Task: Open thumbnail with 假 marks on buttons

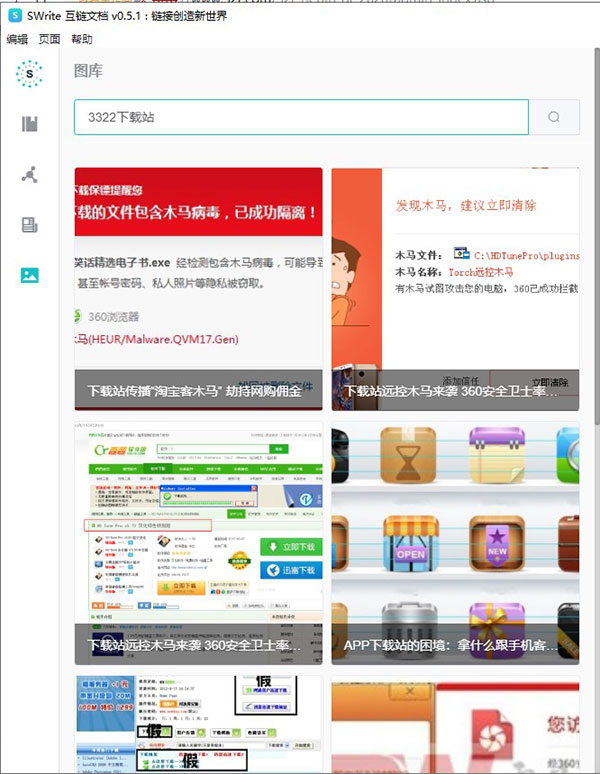Action: coord(198,724)
